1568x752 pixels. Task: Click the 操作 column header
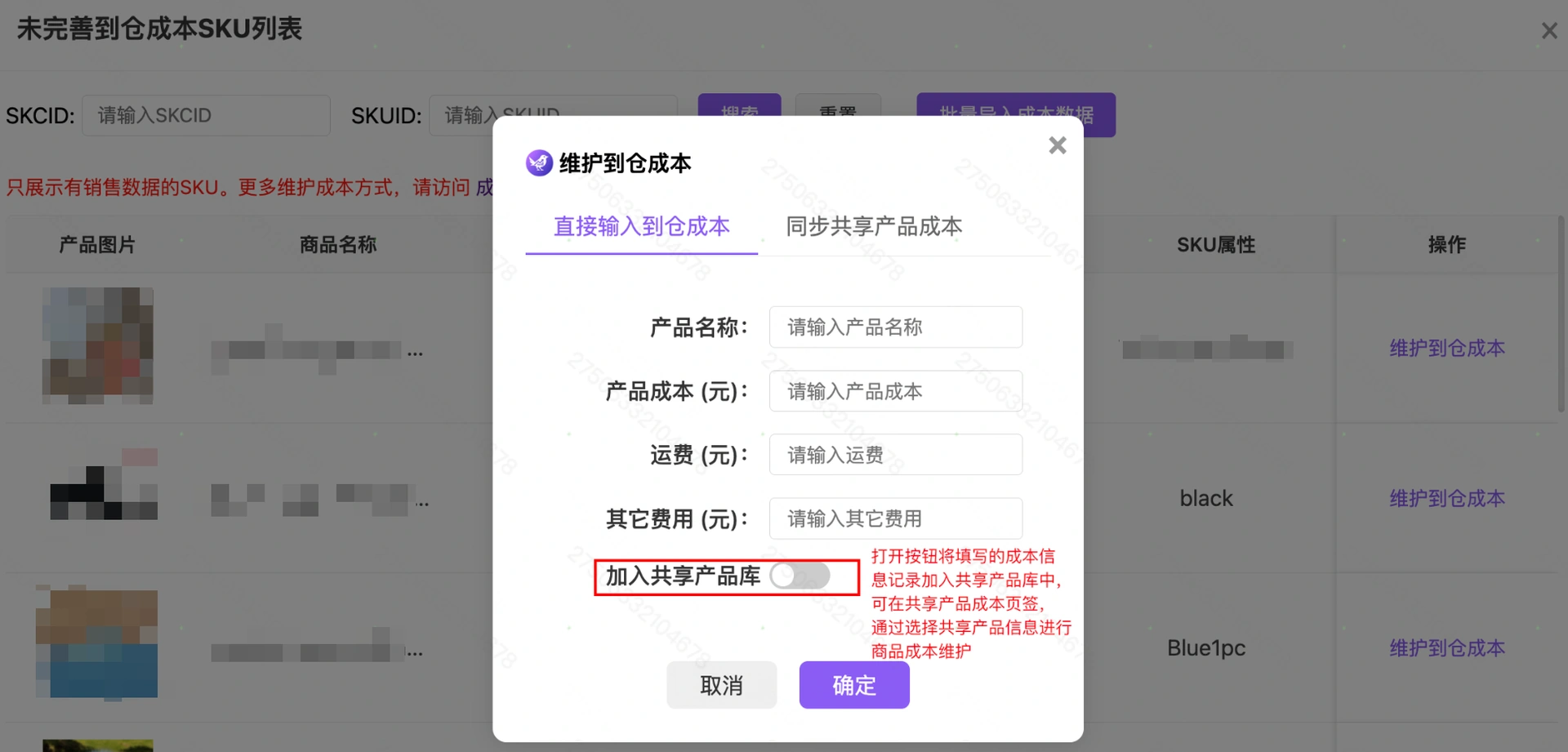(x=1446, y=244)
